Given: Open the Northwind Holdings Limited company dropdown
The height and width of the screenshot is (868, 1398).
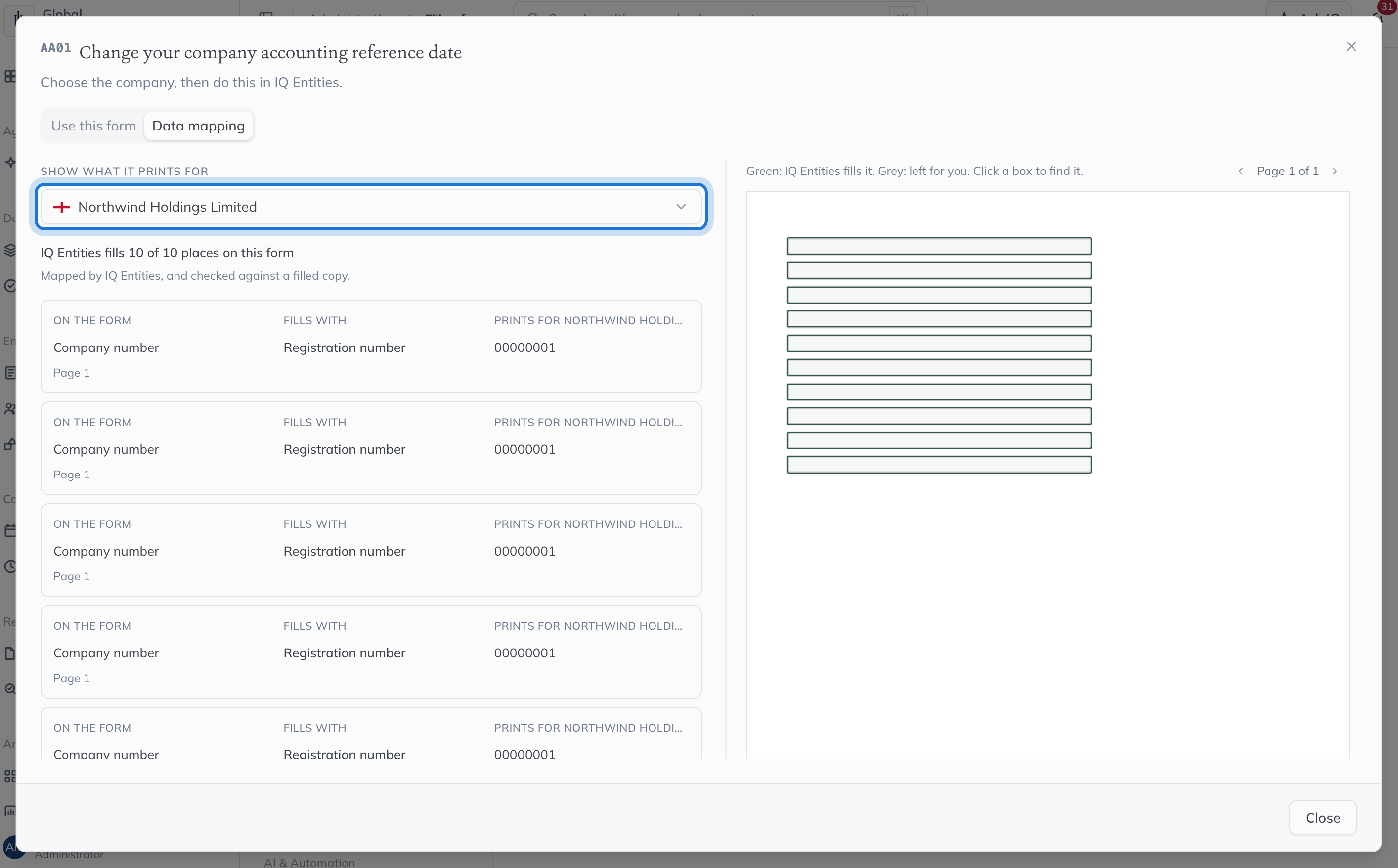Looking at the screenshot, I should pyautogui.click(x=371, y=207).
